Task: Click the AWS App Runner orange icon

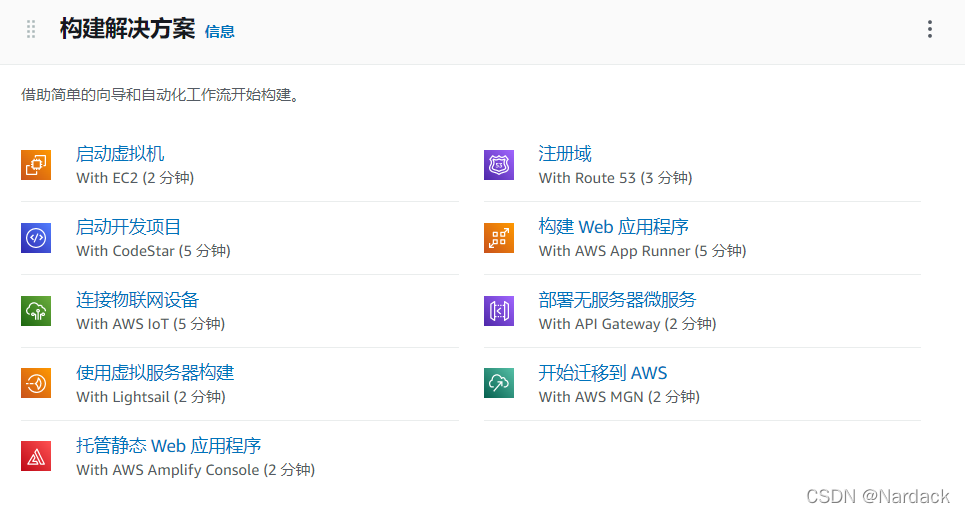Action: [499, 238]
